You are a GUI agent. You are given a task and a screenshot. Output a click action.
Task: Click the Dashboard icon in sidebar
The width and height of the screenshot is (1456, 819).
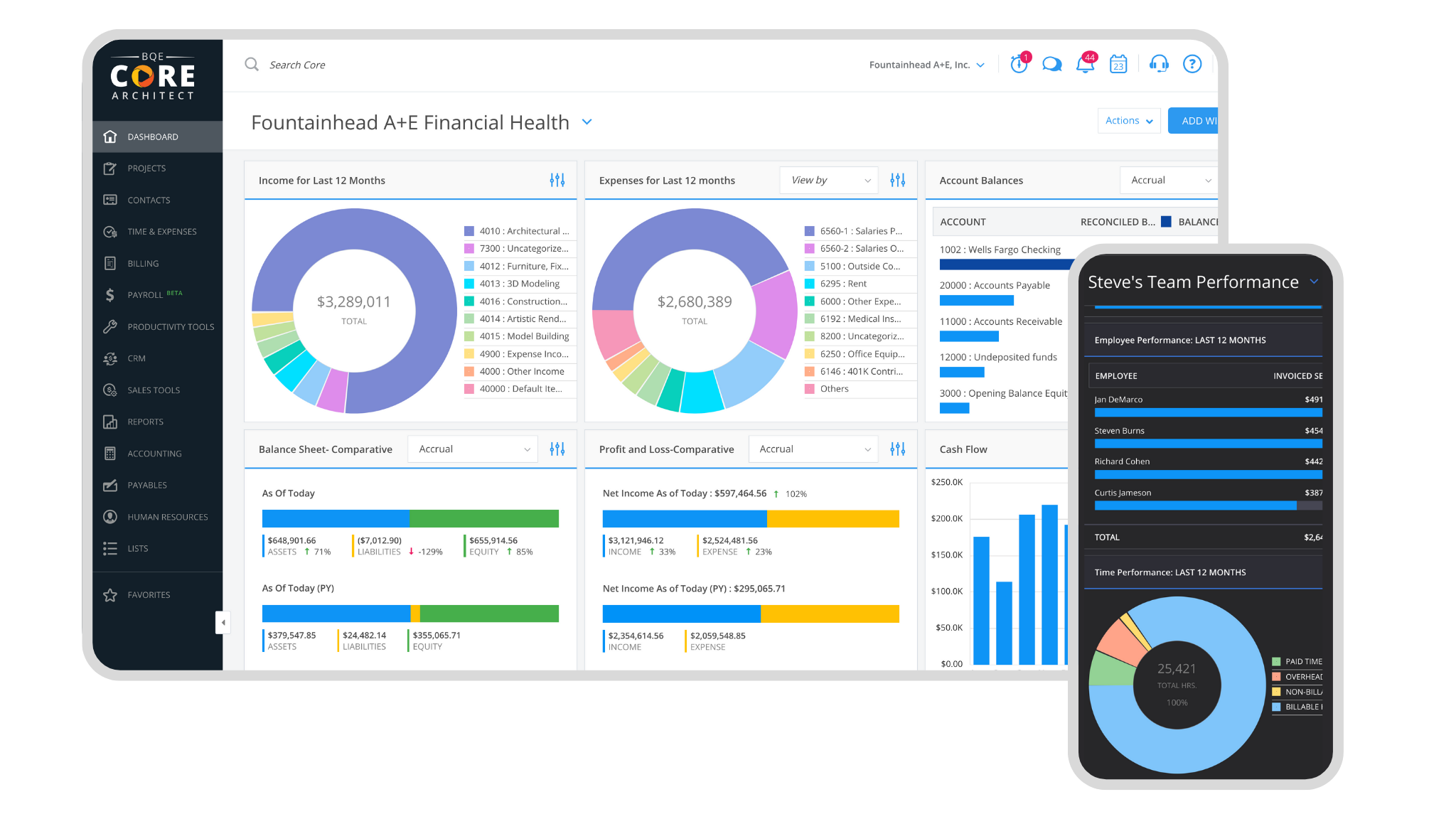pos(110,136)
